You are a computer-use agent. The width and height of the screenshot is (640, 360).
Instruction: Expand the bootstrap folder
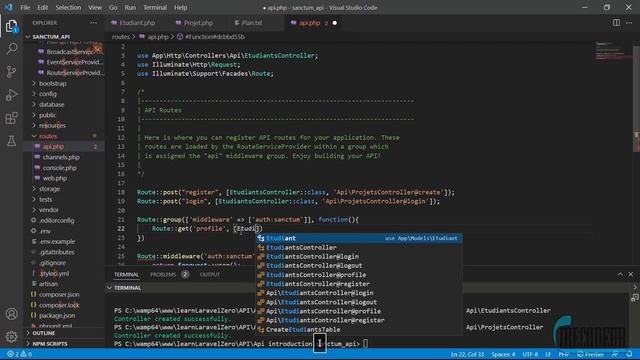pos(64,83)
